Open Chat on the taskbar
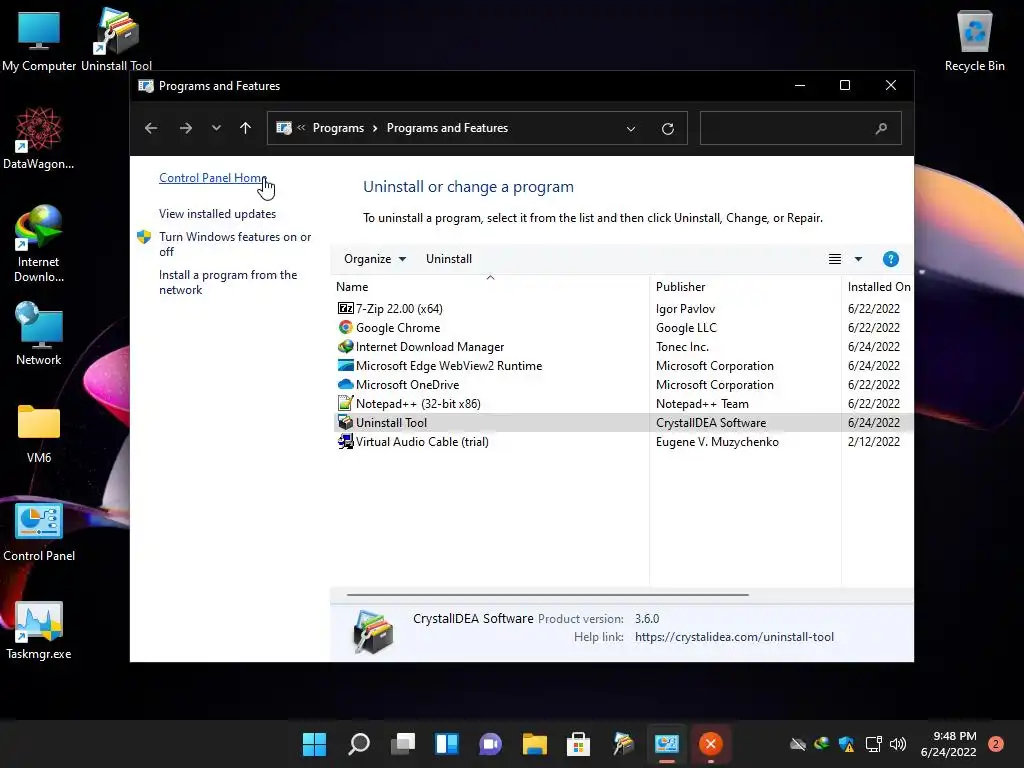Image resolution: width=1024 pixels, height=768 pixels. (490, 744)
